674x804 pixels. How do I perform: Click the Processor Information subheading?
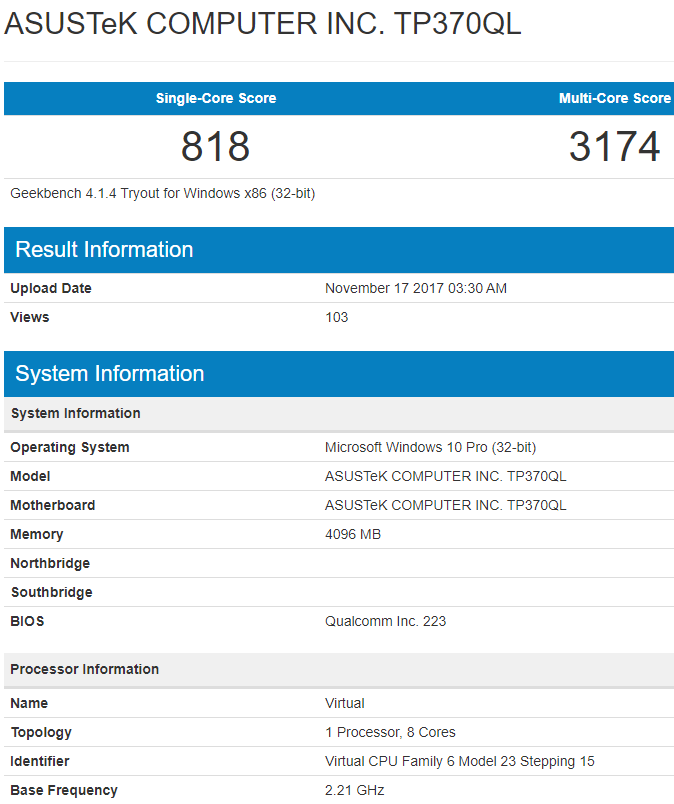coord(85,669)
